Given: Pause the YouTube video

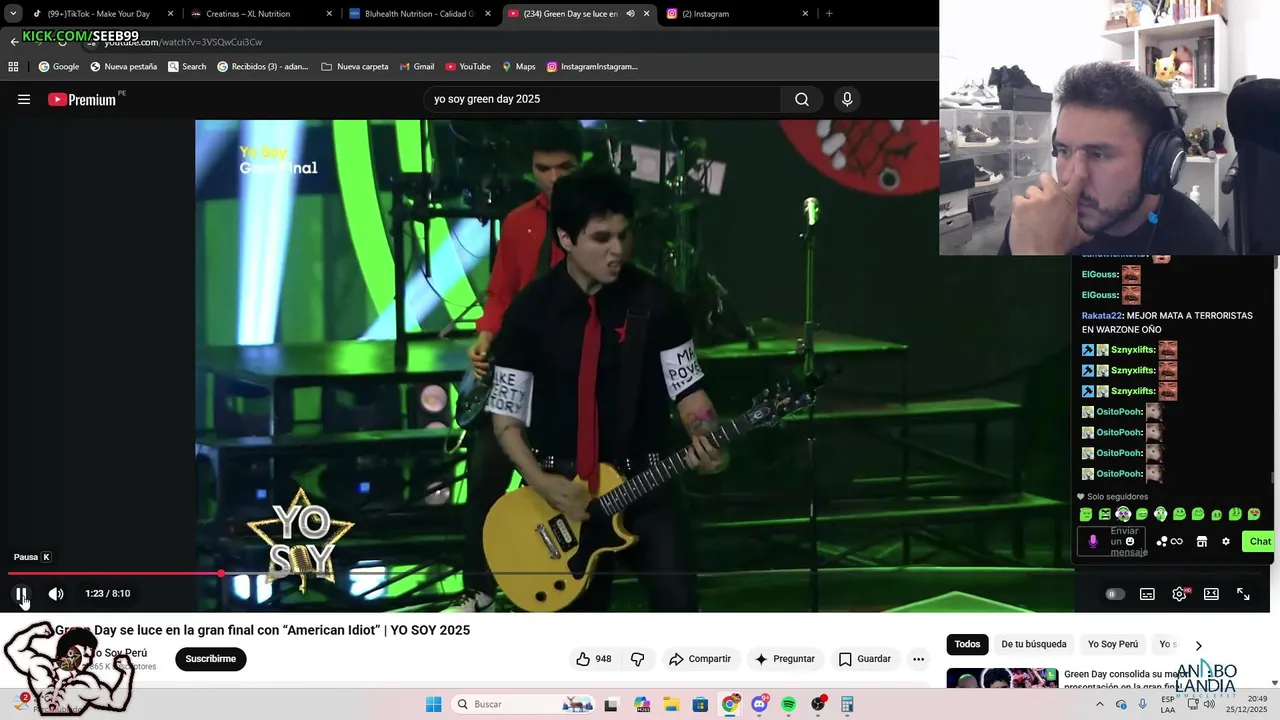Looking at the screenshot, I should click(x=21, y=594).
